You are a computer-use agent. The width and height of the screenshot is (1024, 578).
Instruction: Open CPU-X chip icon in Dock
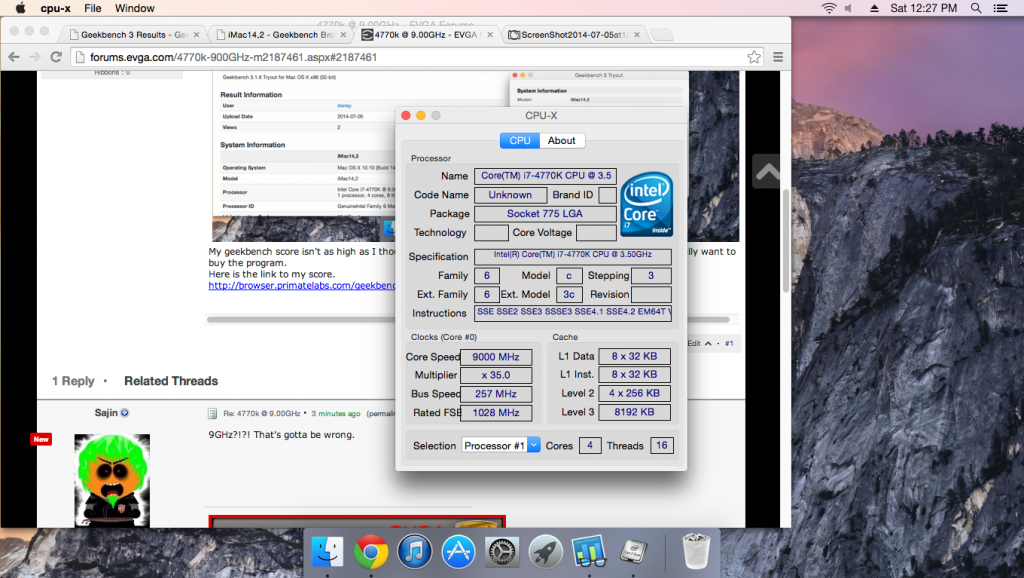633,553
